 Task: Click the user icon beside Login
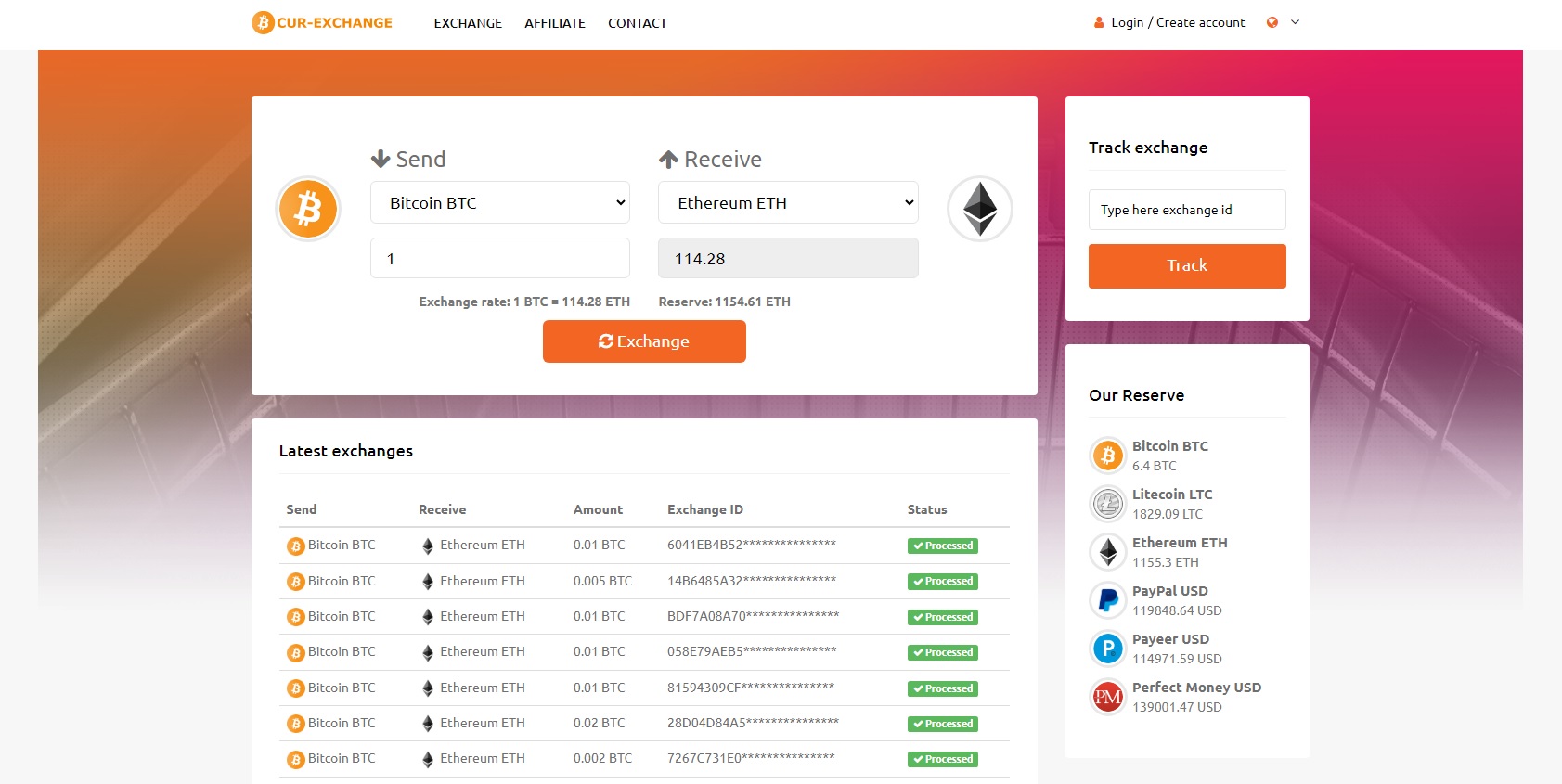(x=1099, y=22)
